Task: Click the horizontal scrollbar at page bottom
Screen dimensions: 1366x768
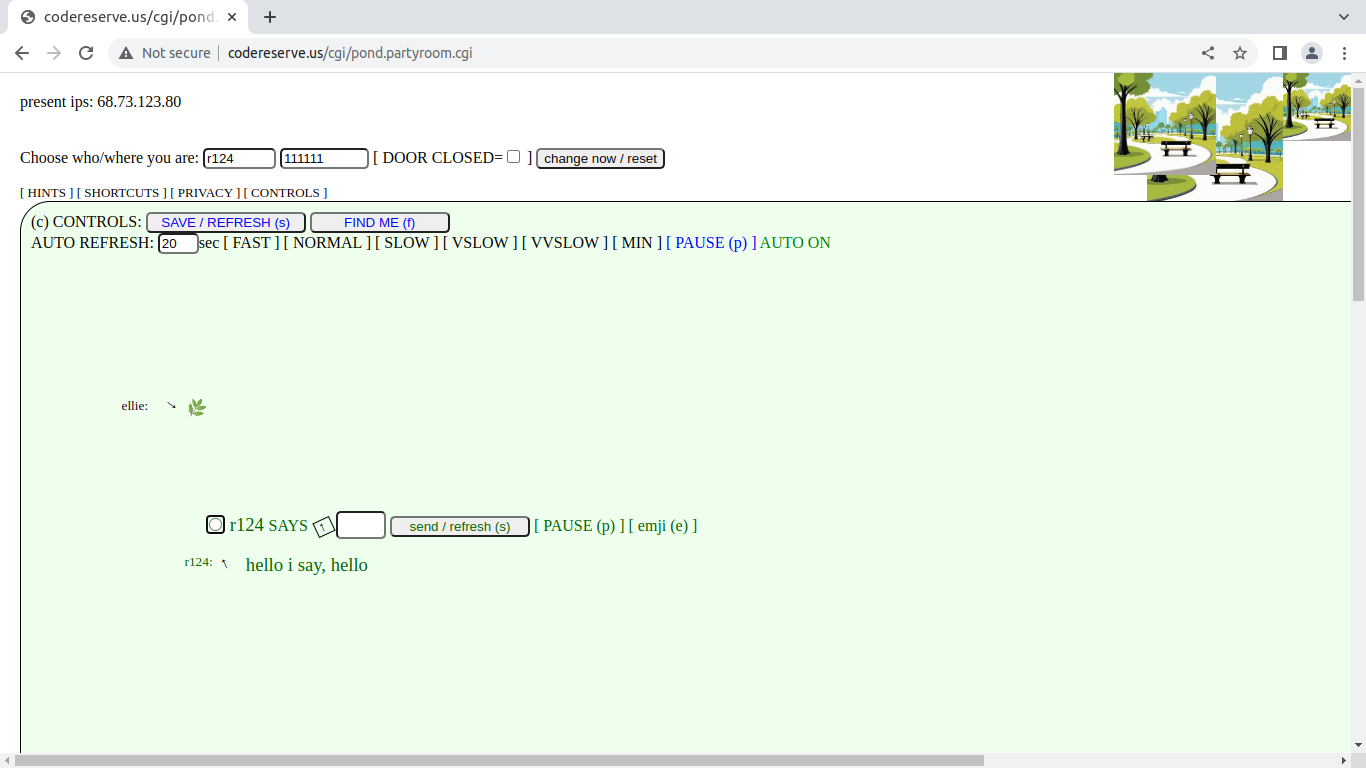Action: tap(500, 761)
